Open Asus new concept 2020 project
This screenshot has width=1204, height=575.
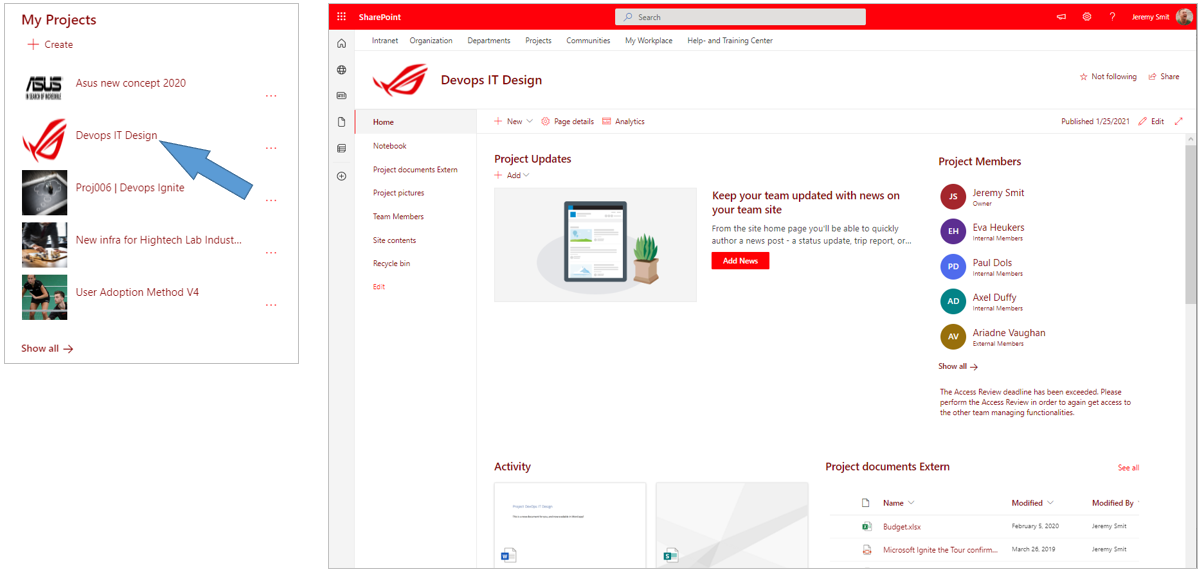pyautogui.click(x=131, y=83)
